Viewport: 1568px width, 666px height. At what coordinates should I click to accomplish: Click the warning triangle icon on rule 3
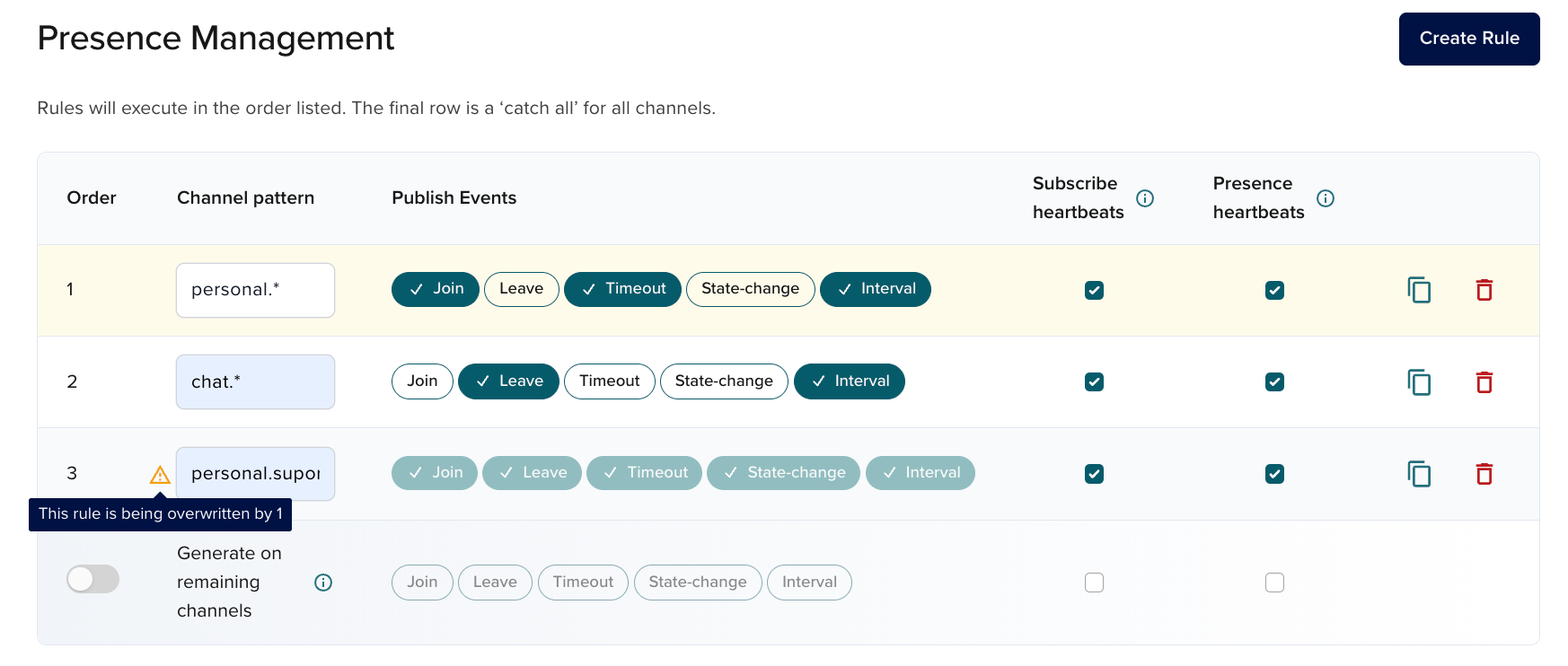point(160,475)
